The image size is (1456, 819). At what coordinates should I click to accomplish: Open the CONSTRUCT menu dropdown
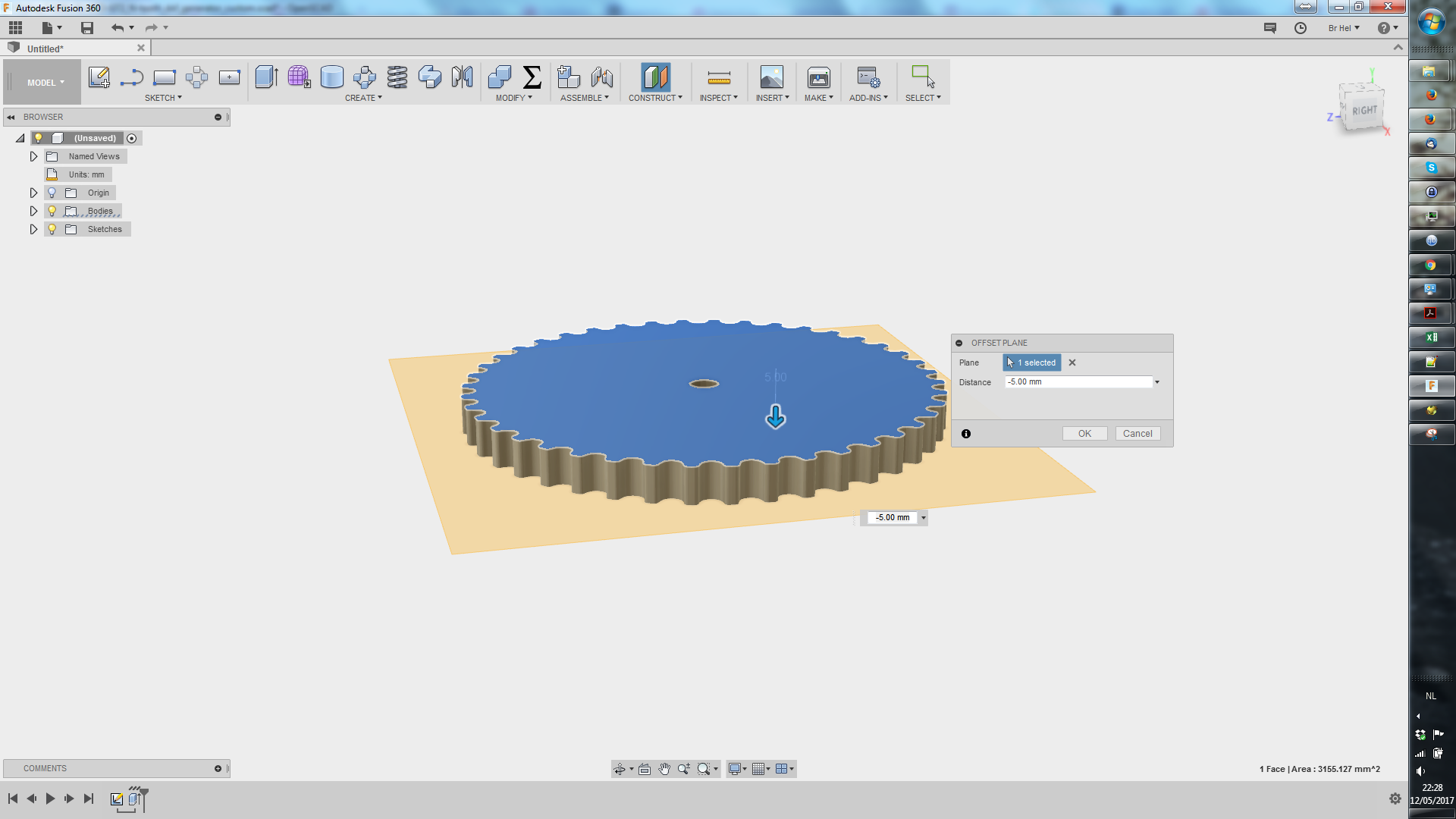tap(655, 97)
